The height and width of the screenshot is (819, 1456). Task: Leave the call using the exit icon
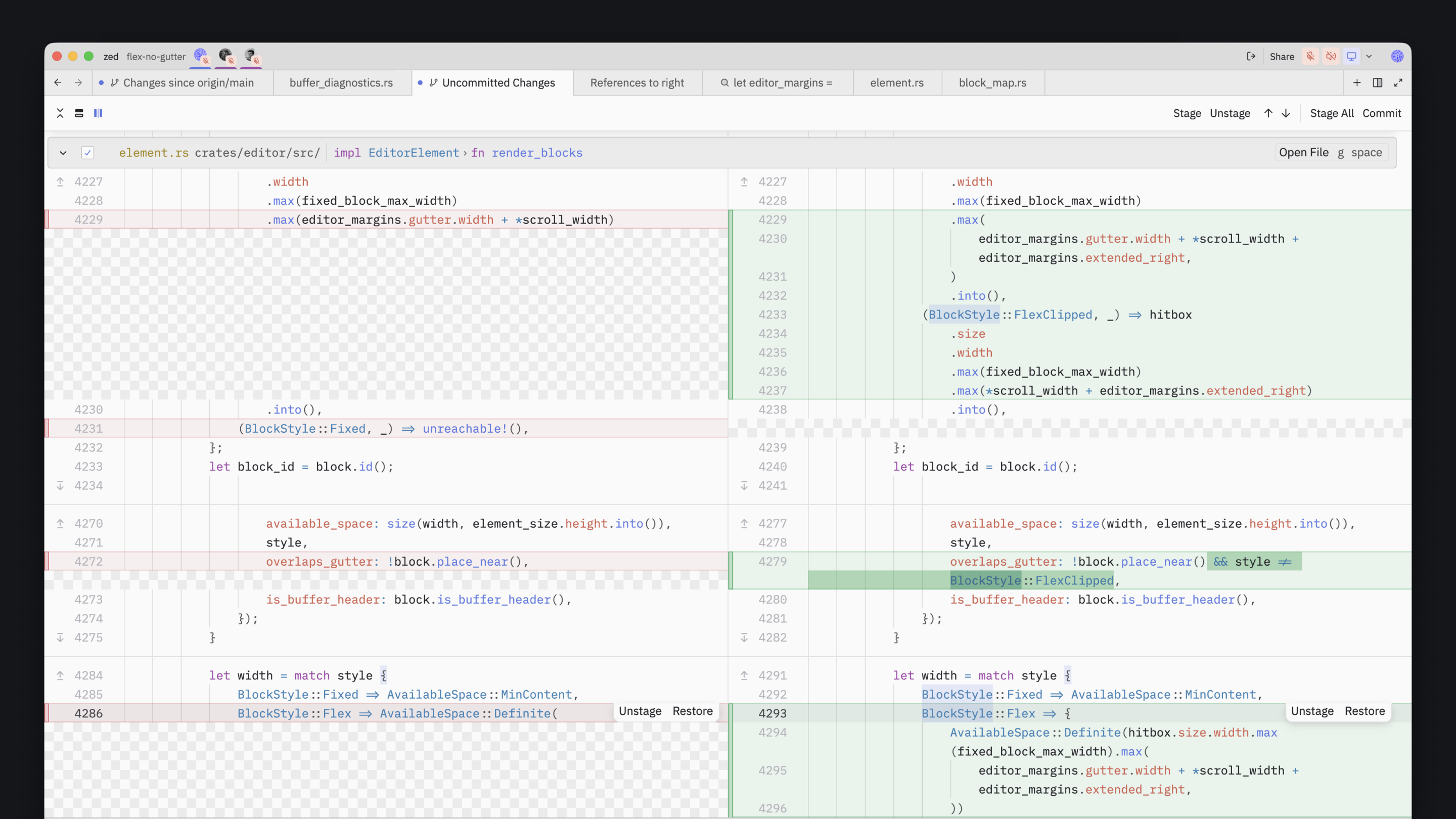coord(1251,57)
